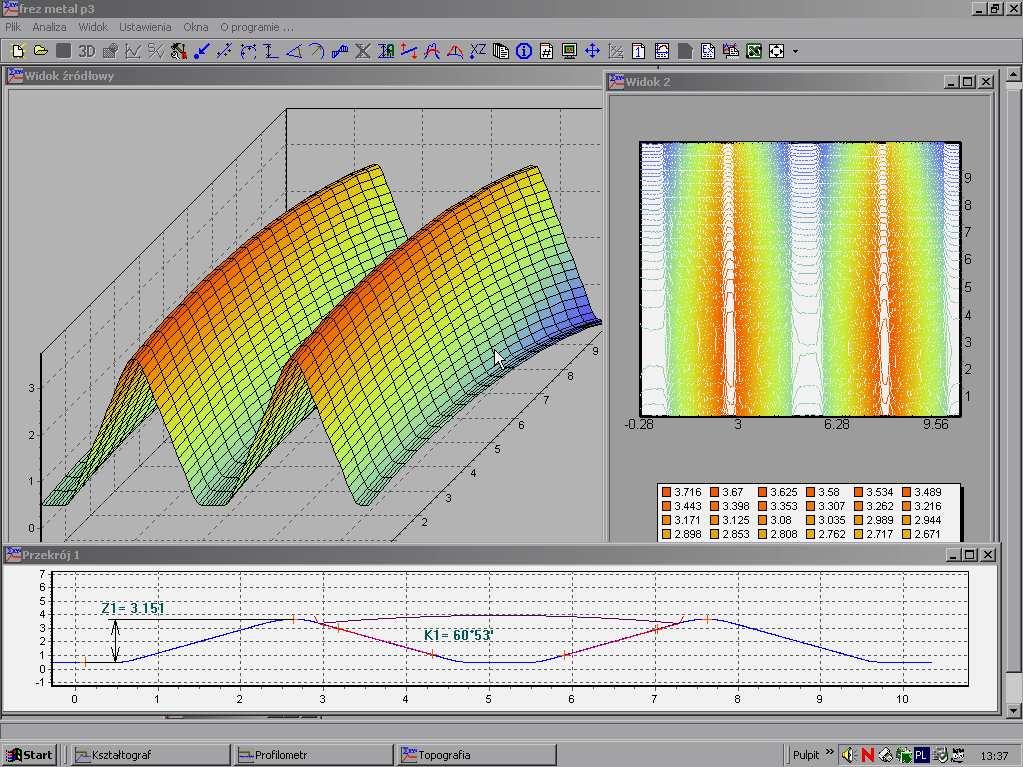1023x767 pixels.
Task: Click the 2.671 legend color swatch
Action: click(906, 534)
